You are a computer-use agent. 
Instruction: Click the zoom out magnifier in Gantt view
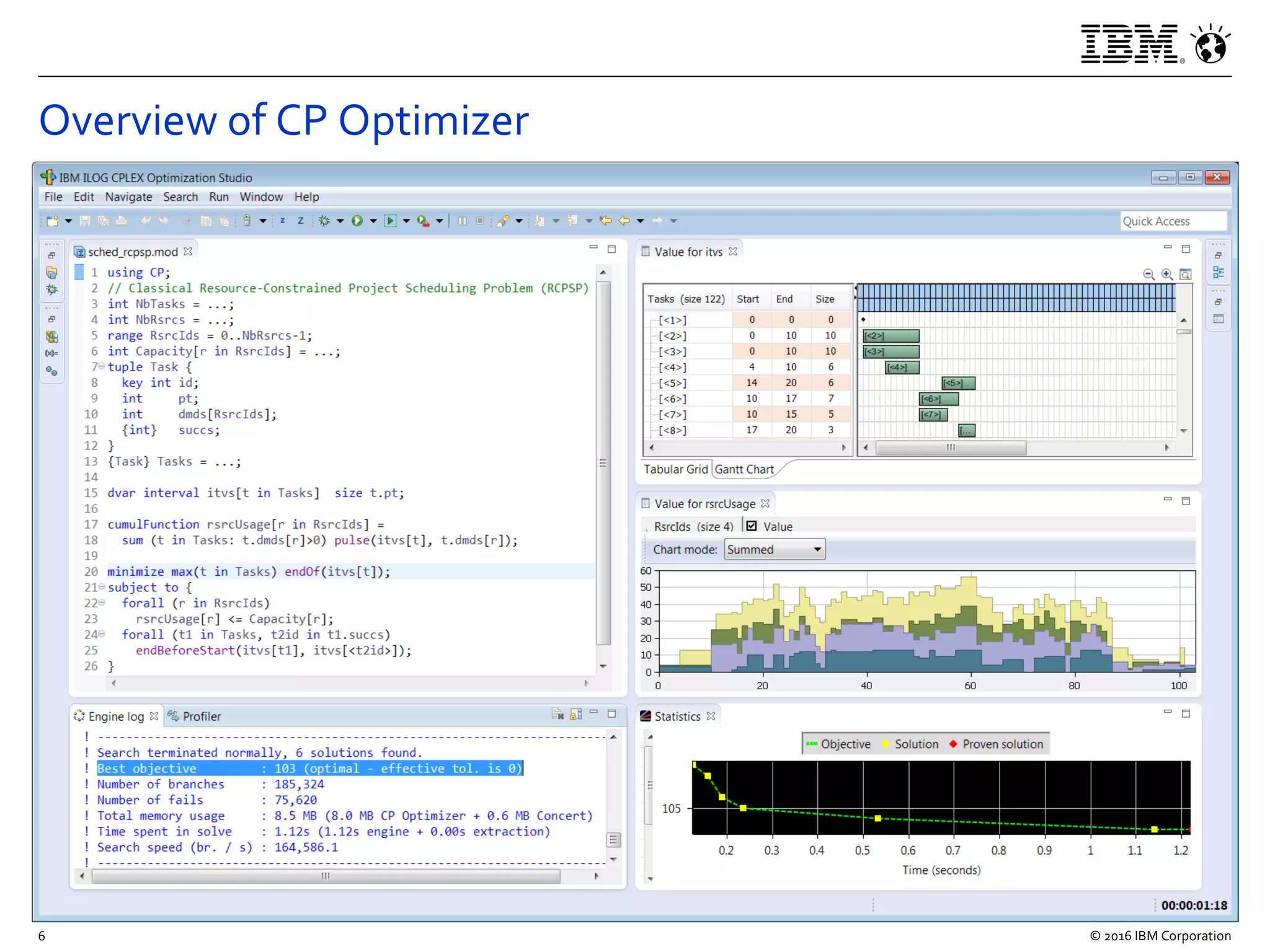(1148, 274)
